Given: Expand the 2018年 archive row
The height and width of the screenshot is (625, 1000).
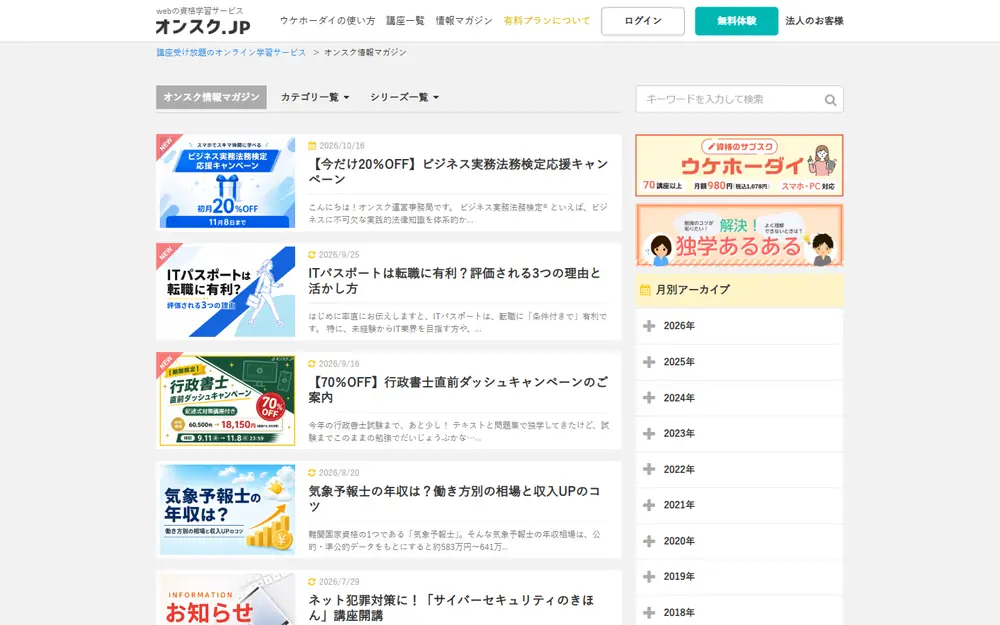Looking at the screenshot, I should pyautogui.click(x=739, y=612).
